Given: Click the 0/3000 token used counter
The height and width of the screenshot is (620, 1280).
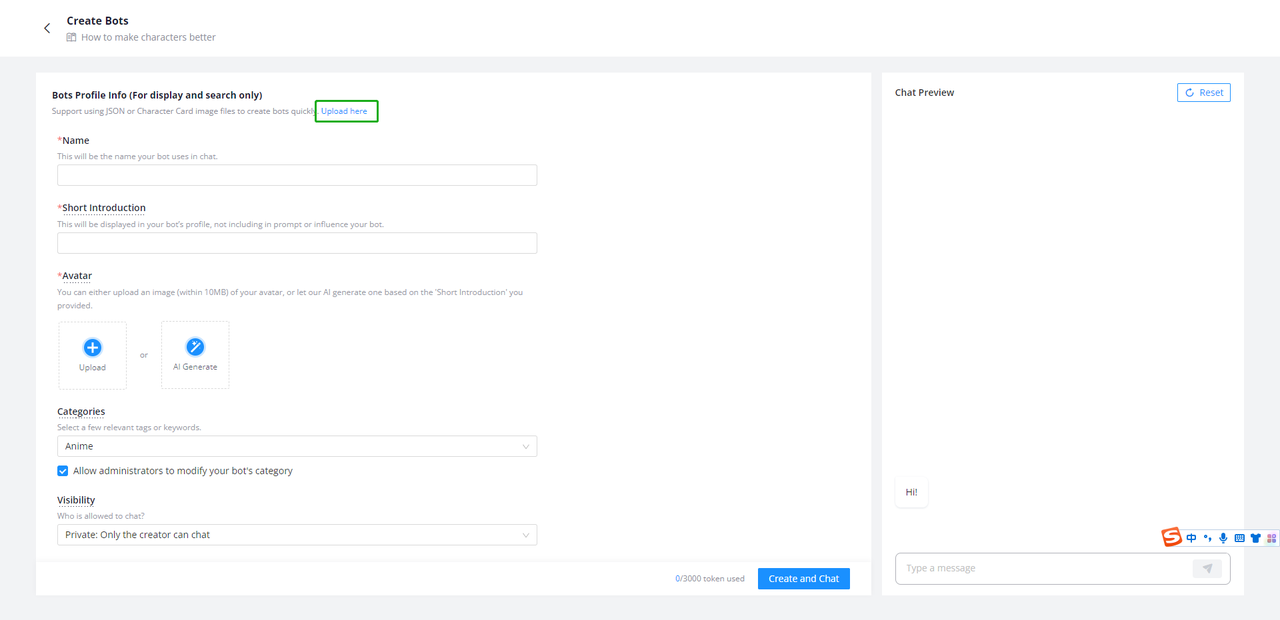Looking at the screenshot, I should pos(710,579).
